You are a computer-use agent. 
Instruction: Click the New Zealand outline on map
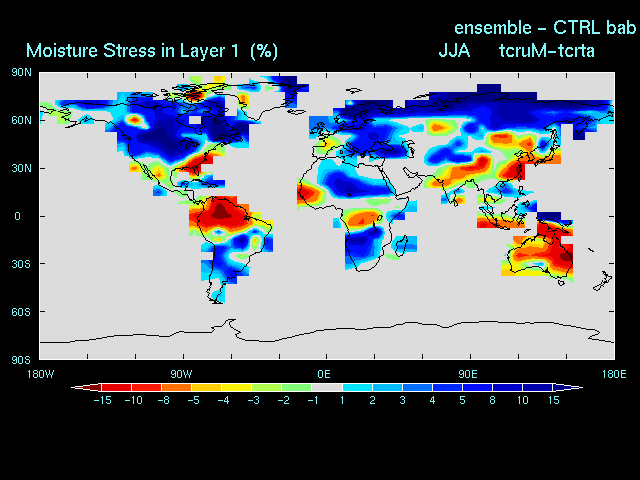tap(603, 281)
